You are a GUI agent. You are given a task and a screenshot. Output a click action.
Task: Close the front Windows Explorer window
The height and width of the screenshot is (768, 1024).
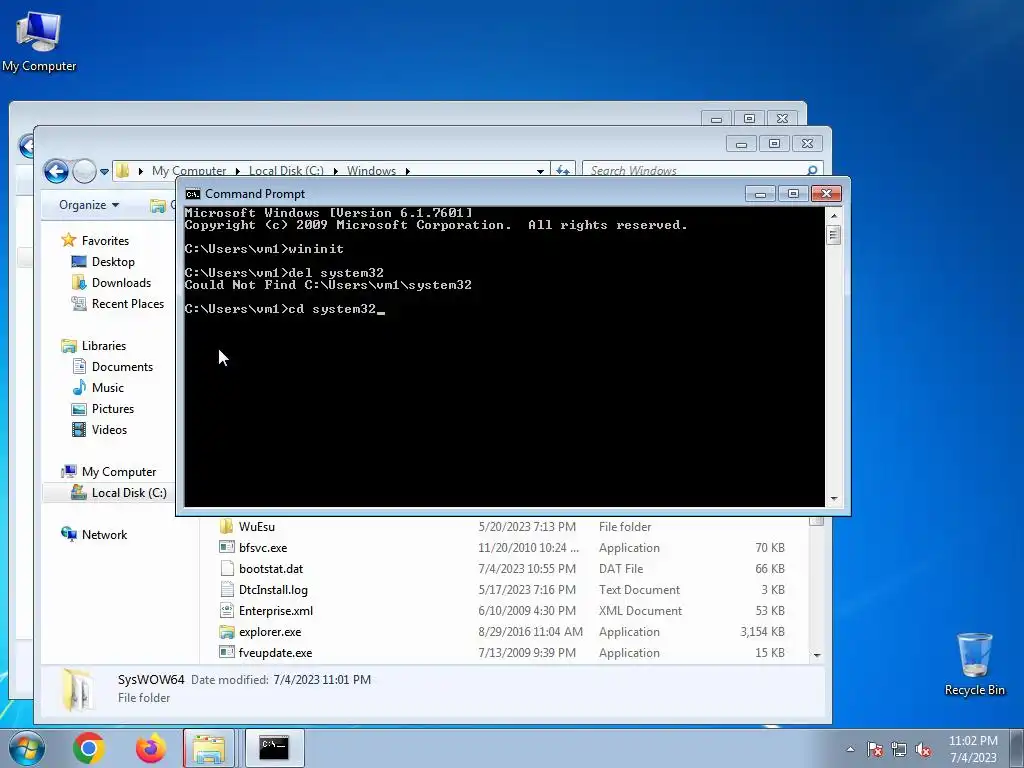(x=807, y=144)
